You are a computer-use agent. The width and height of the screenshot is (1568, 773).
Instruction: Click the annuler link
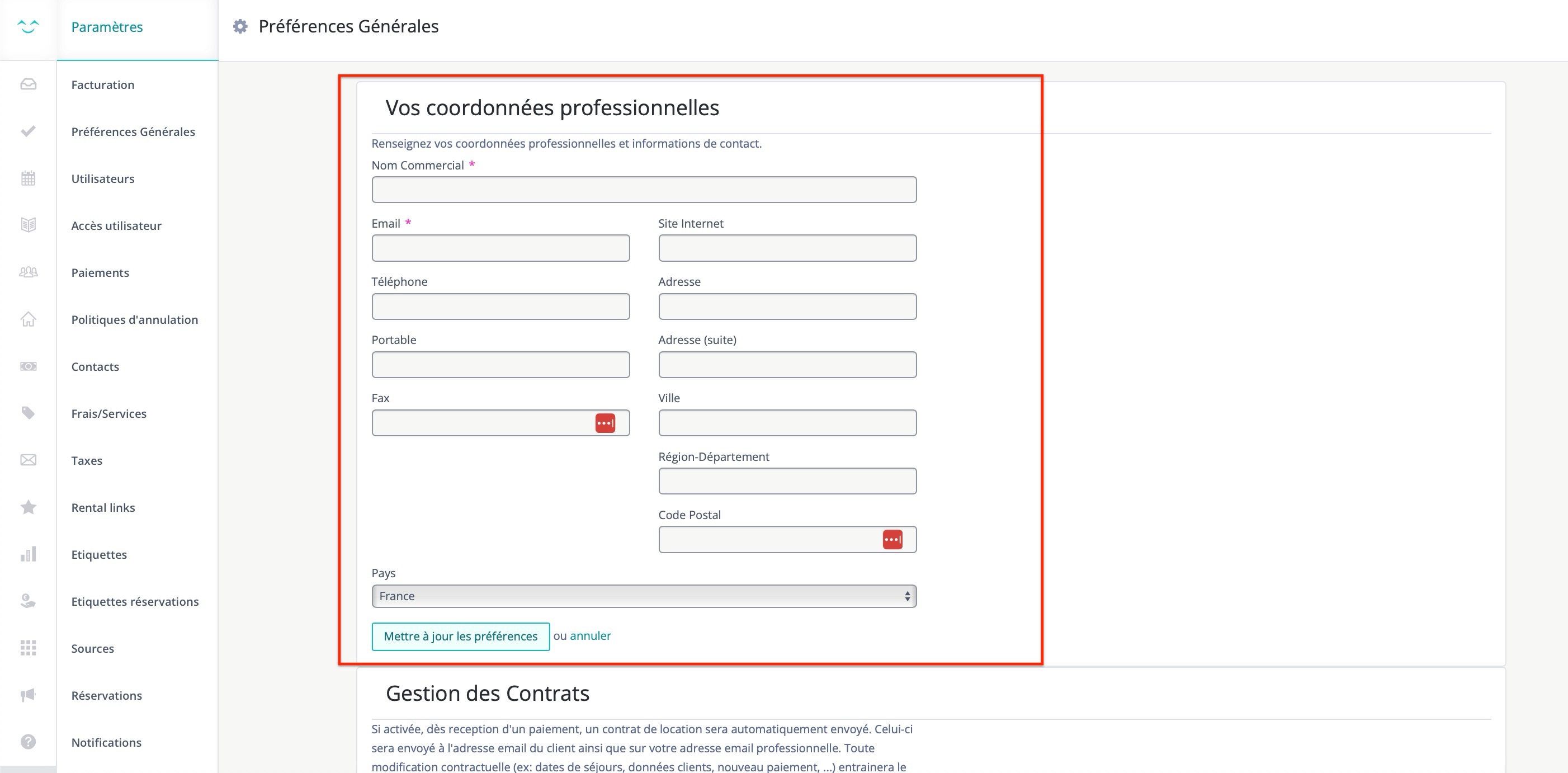pyautogui.click(x=590, y=635)
